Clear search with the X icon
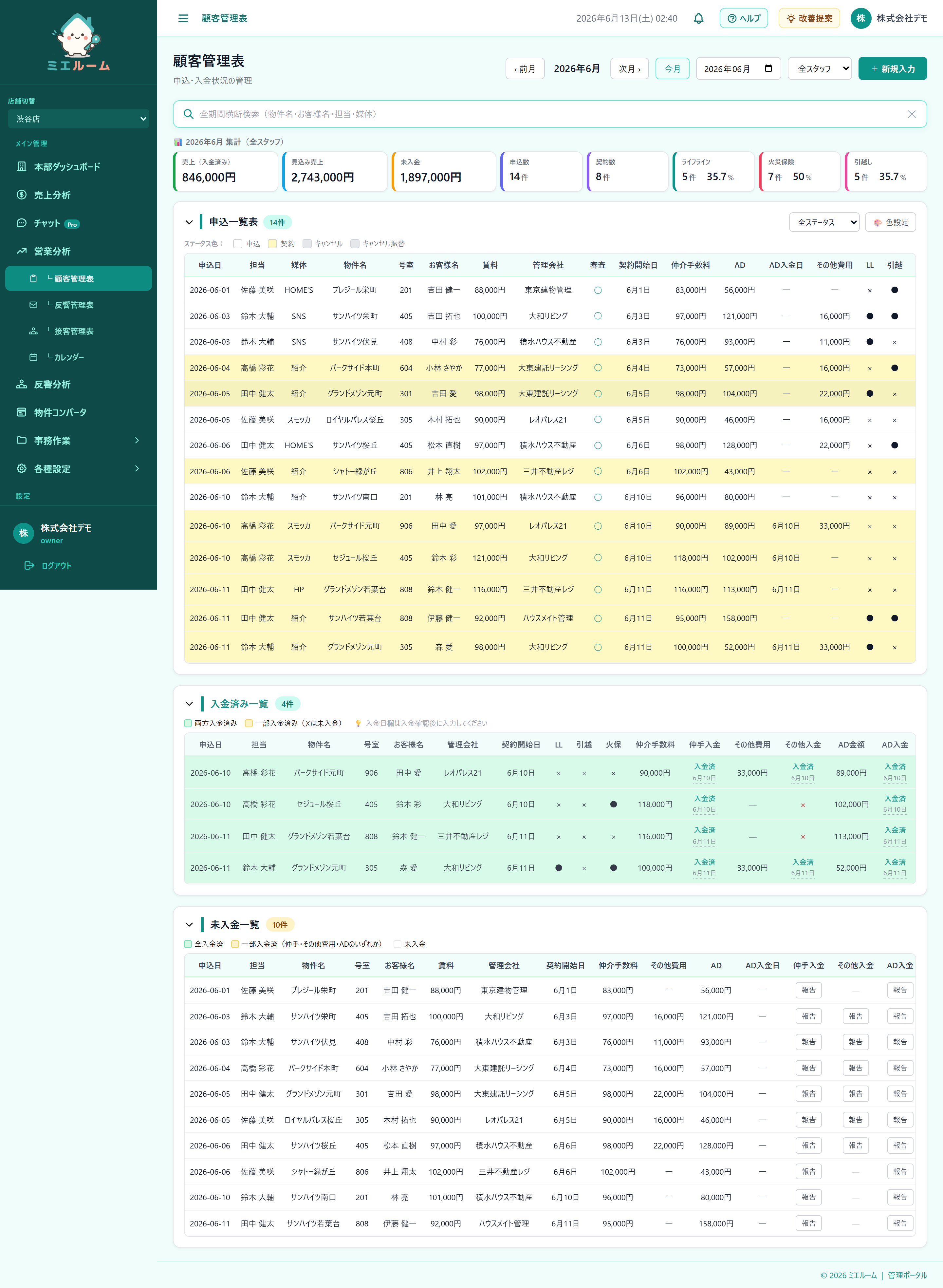 pos(912,114)
